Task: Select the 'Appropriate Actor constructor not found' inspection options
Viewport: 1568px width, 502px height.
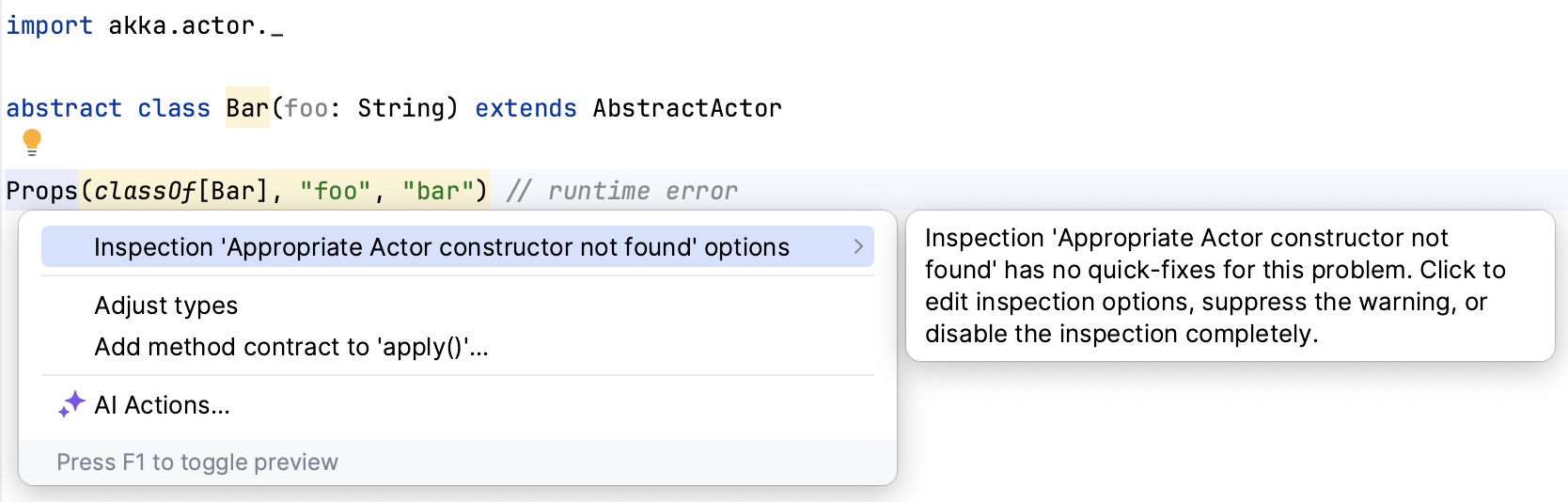Action: (442, 247)
